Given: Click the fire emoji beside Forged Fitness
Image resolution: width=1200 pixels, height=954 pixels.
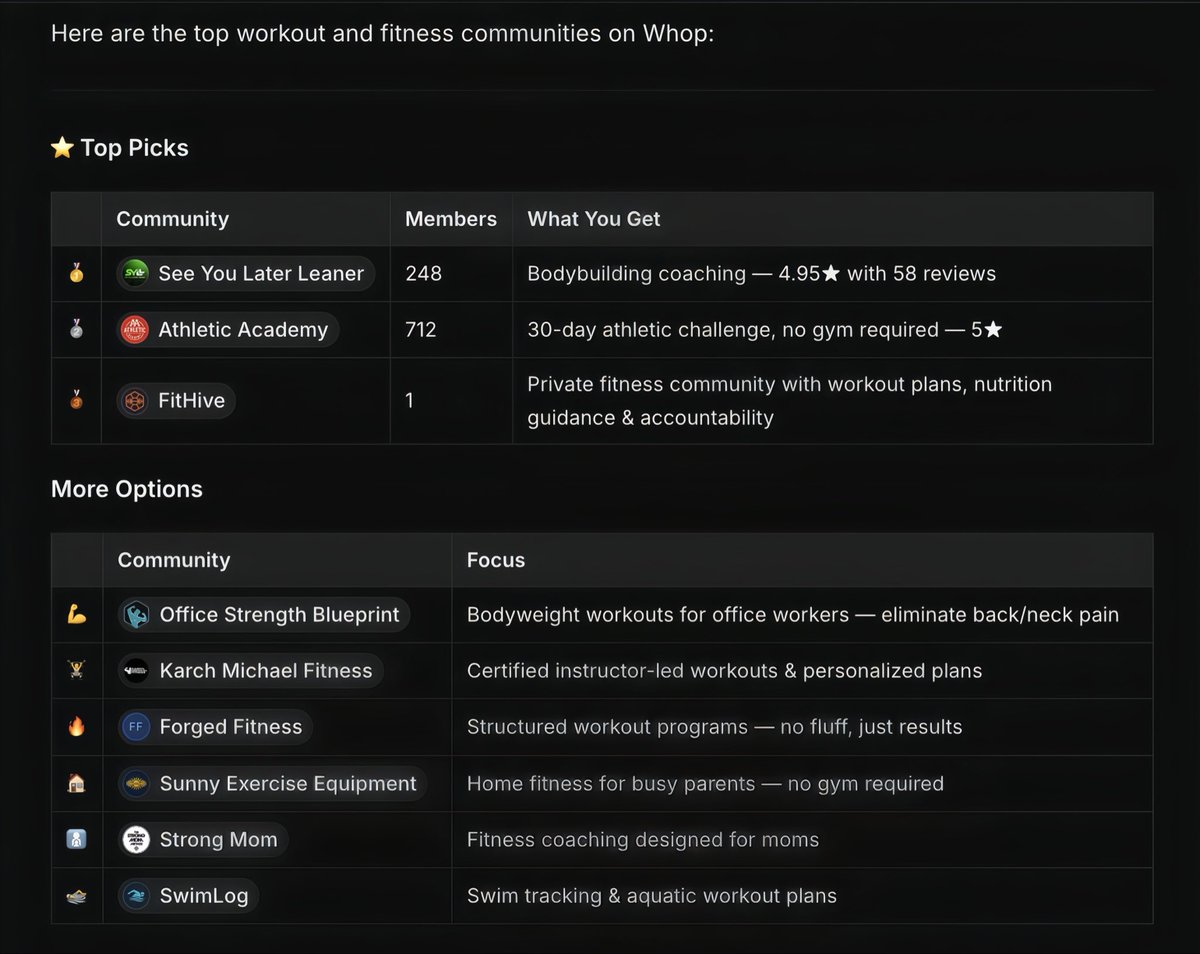Looking at the screenshot, I should (76, 727).
